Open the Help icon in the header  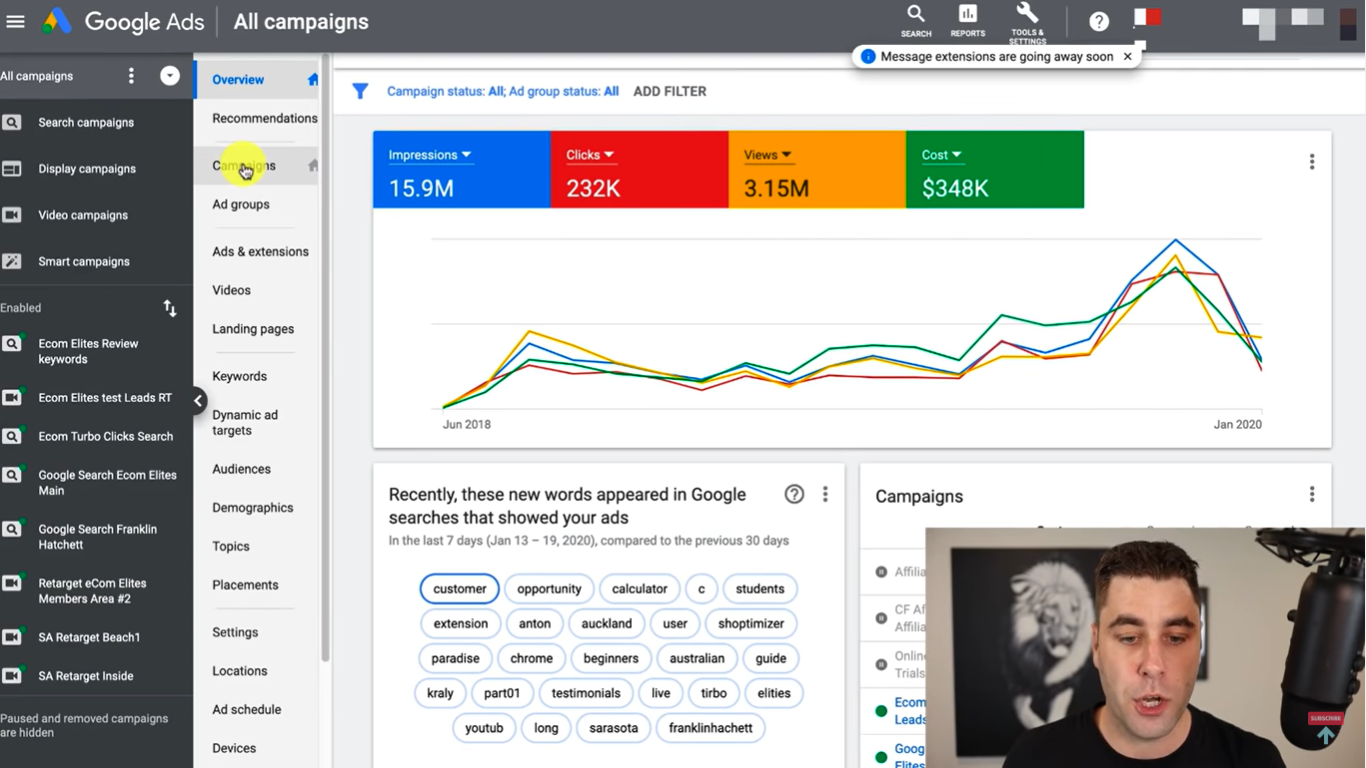coord(1099,21)
